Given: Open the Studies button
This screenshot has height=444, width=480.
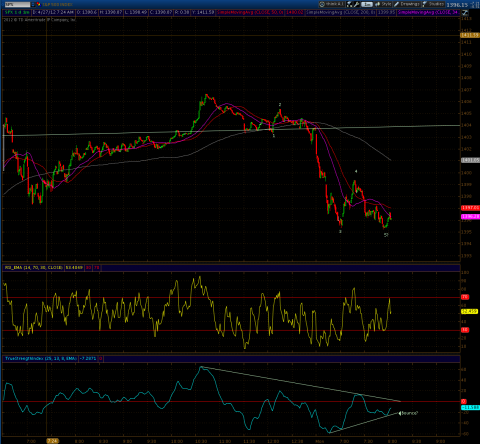Looking at the screenshot, I should coord(433,4).
